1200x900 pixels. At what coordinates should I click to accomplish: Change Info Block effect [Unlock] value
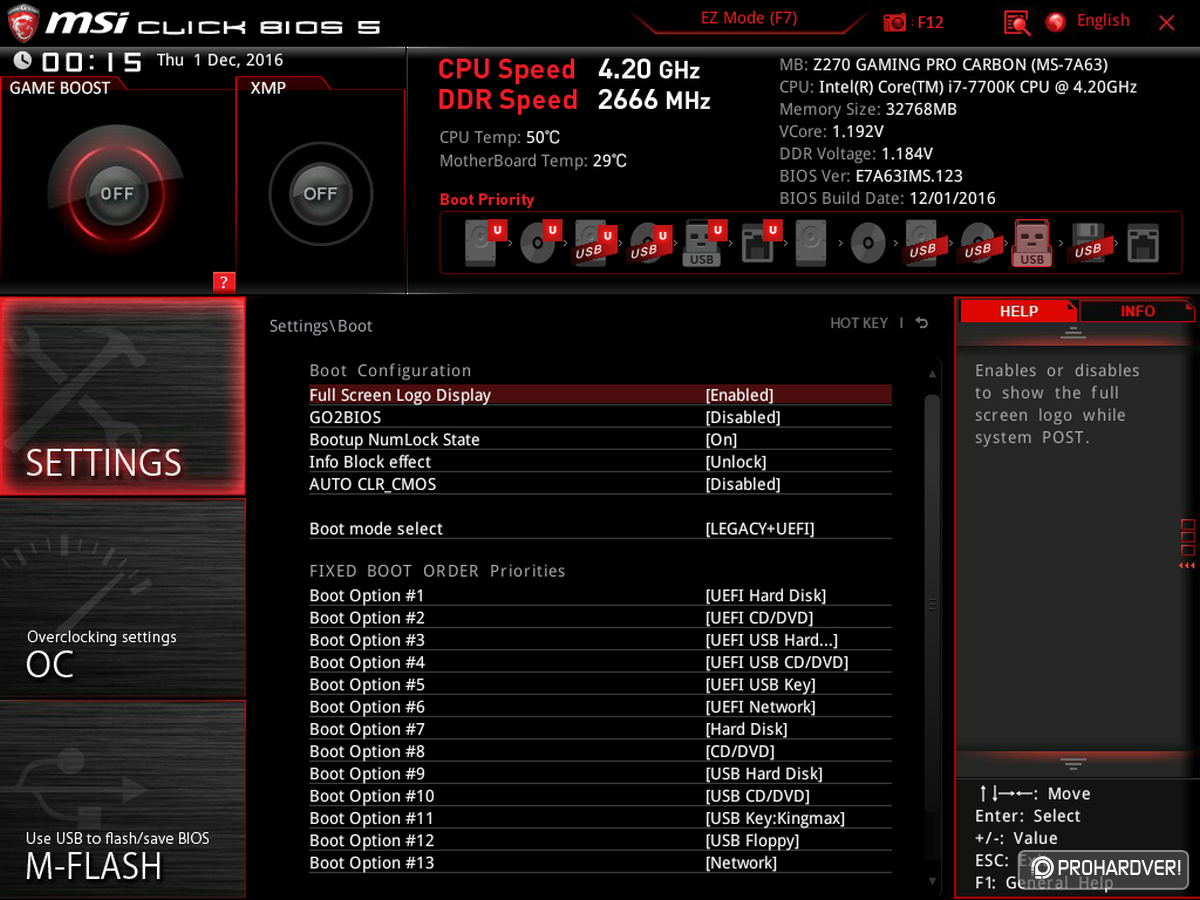tap(736, 462)
